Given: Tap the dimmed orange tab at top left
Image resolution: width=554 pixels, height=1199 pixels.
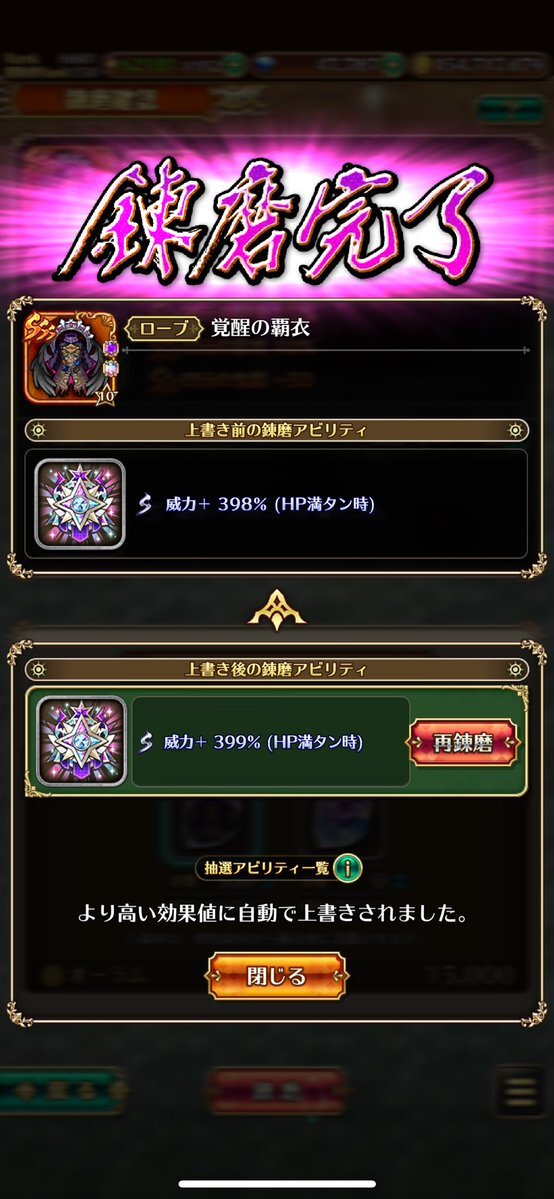Looking at the screenshot, I should coord(113,99).
